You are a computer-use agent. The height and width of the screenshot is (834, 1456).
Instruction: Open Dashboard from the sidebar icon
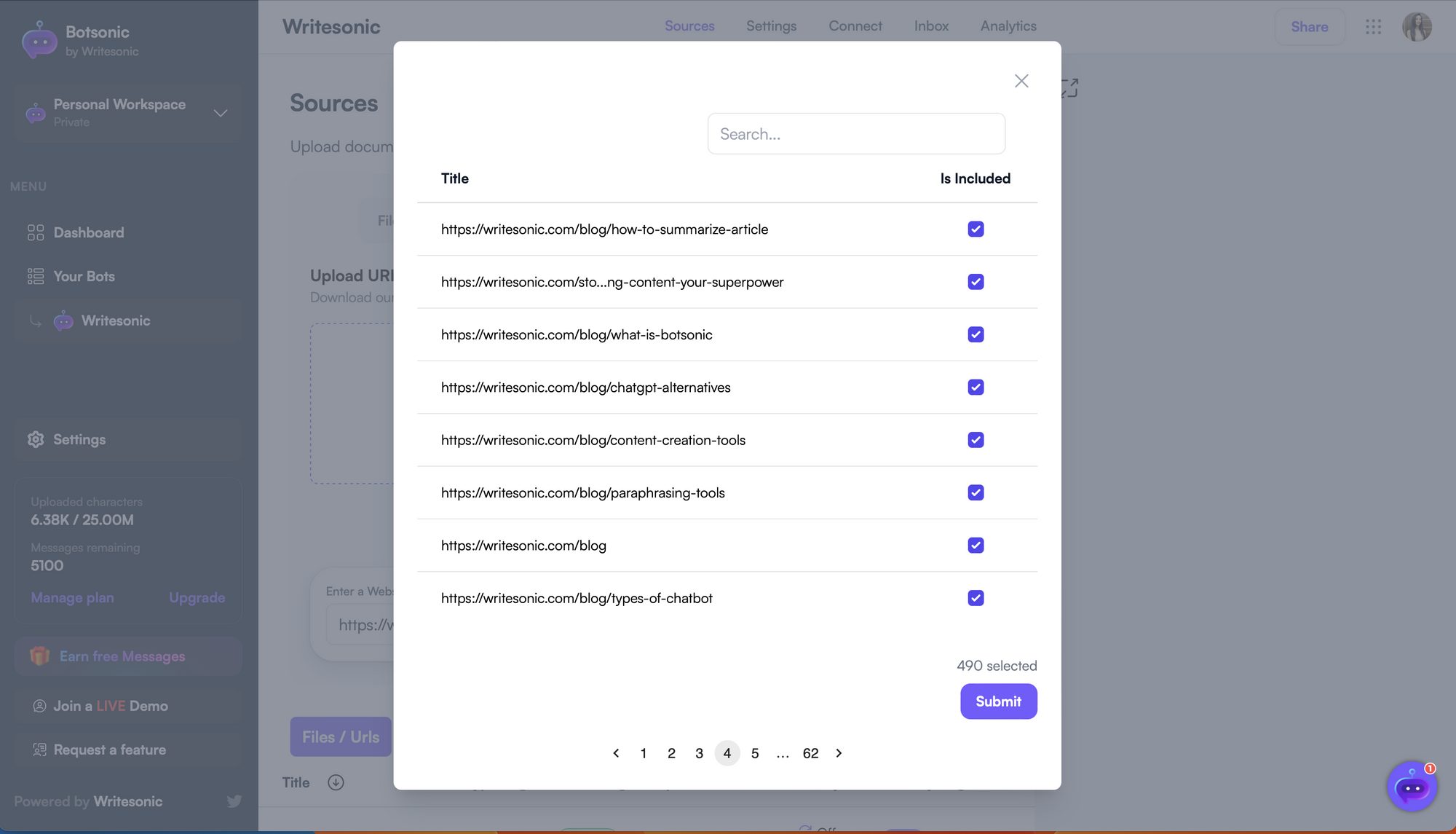pos(35,232)
